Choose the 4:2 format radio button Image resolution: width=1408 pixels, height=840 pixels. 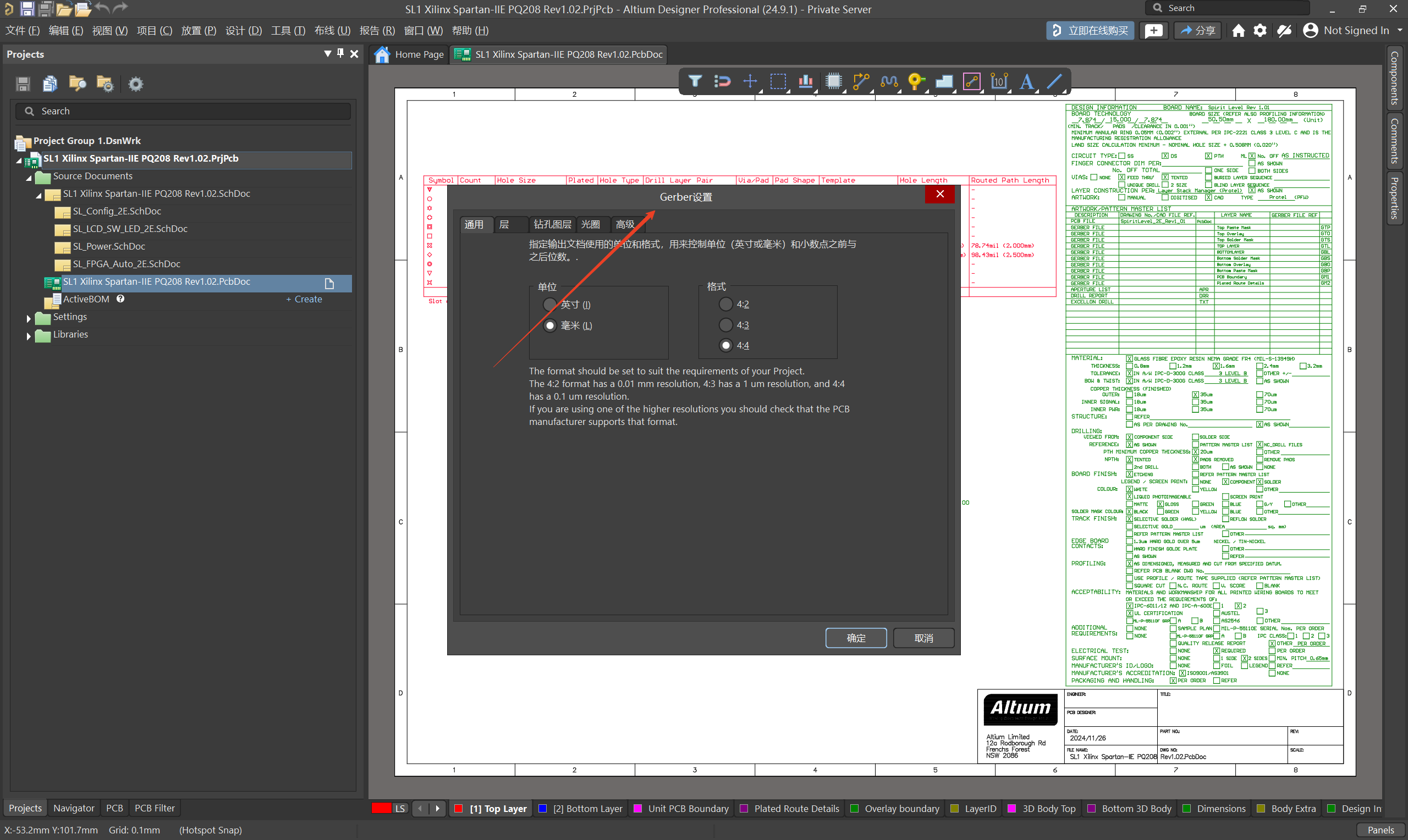[x=726, y=304]
